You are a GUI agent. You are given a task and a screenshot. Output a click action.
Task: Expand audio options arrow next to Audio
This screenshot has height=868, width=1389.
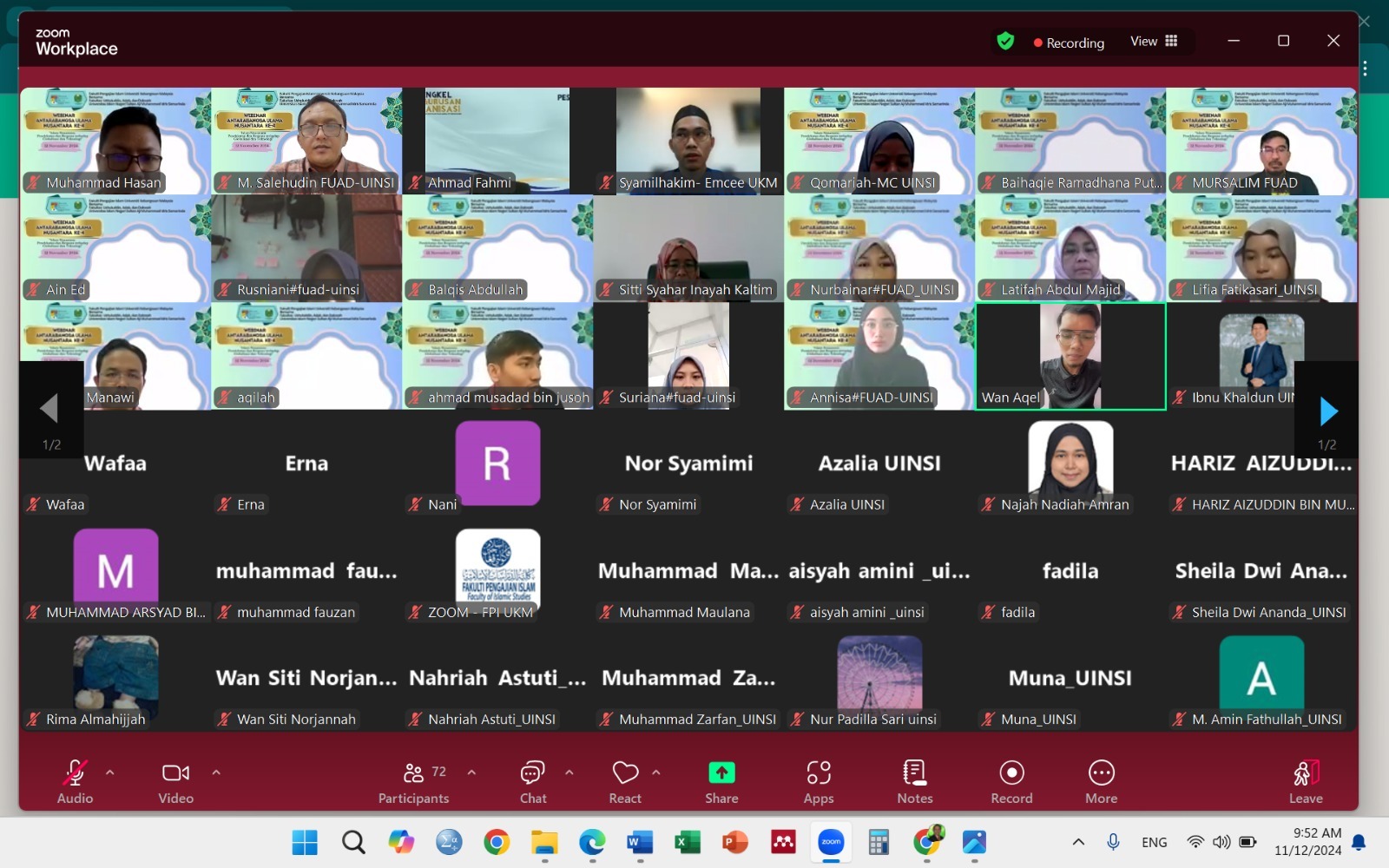pos(109,772)
